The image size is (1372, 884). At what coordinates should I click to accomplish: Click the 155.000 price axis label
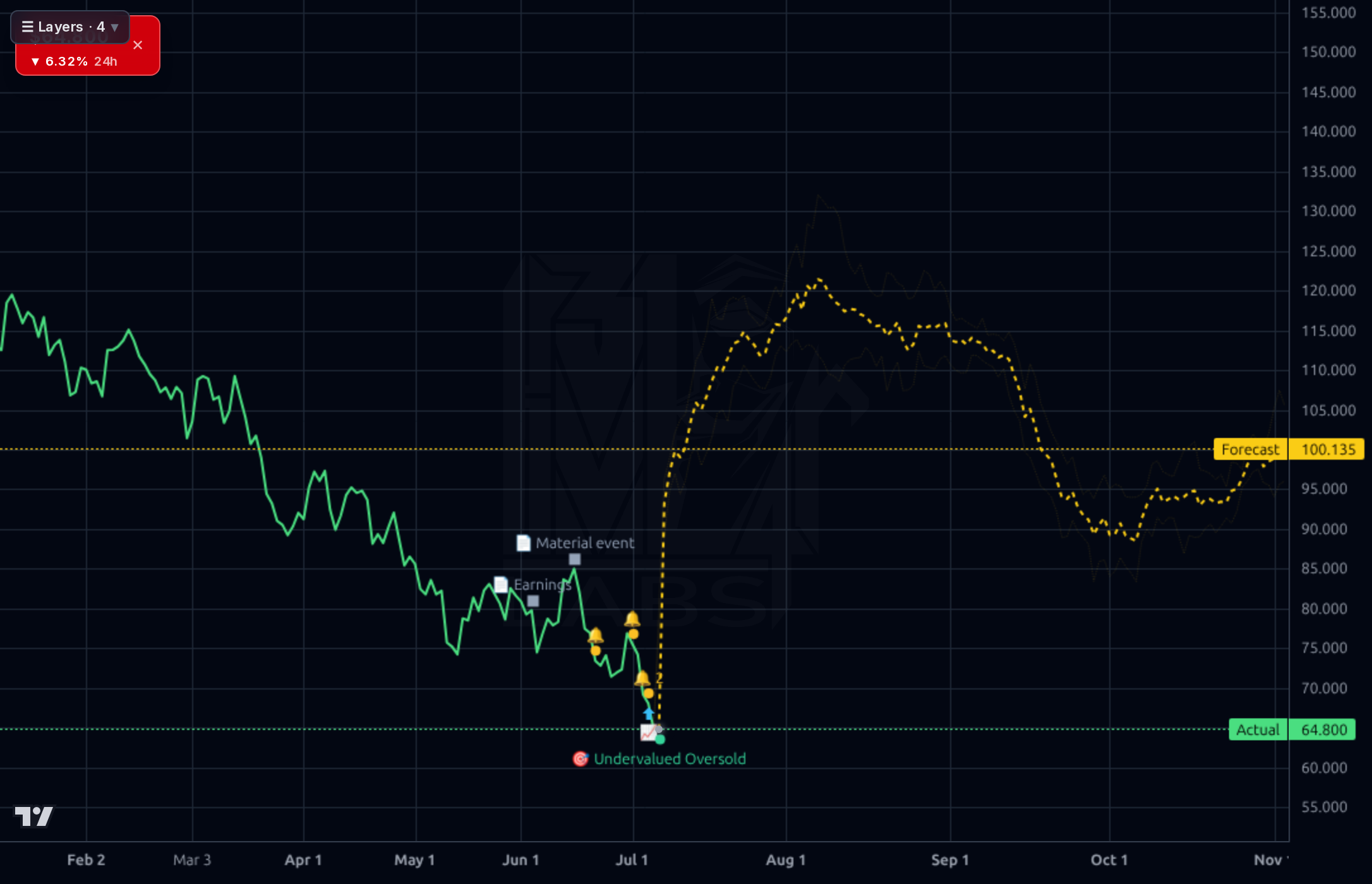[1328, 13]
